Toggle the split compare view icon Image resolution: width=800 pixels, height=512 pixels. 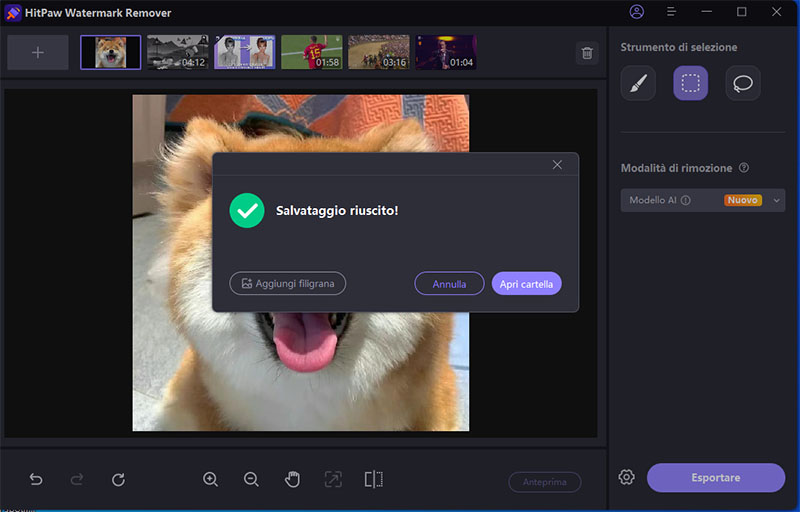374,480
